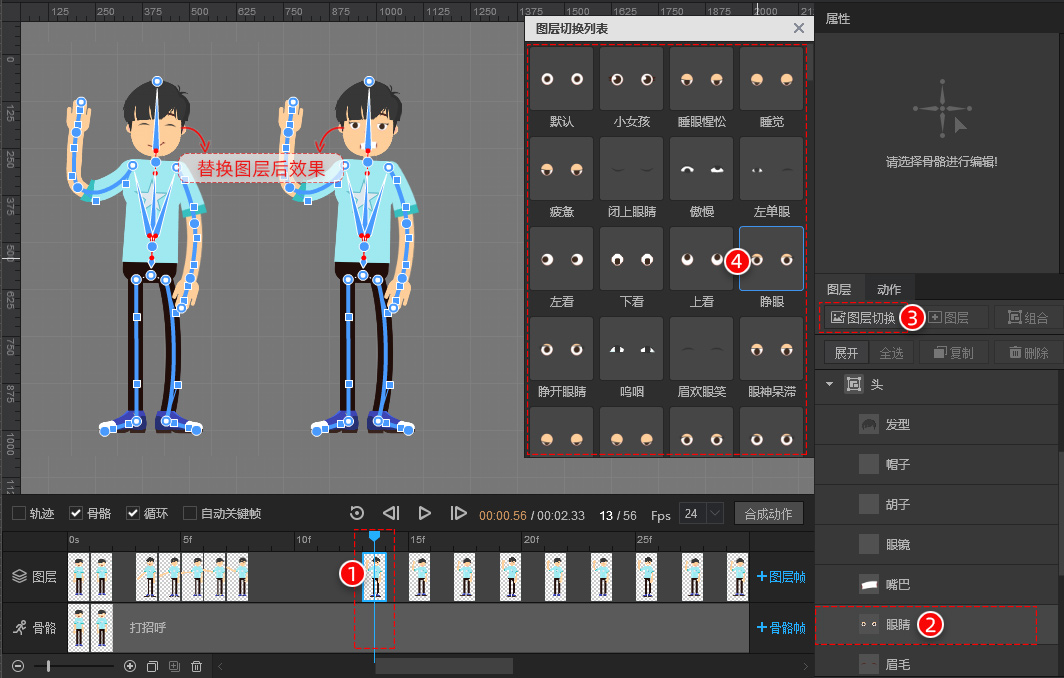Pick the 睡眼惺忪 eye style

coord(701,79)
